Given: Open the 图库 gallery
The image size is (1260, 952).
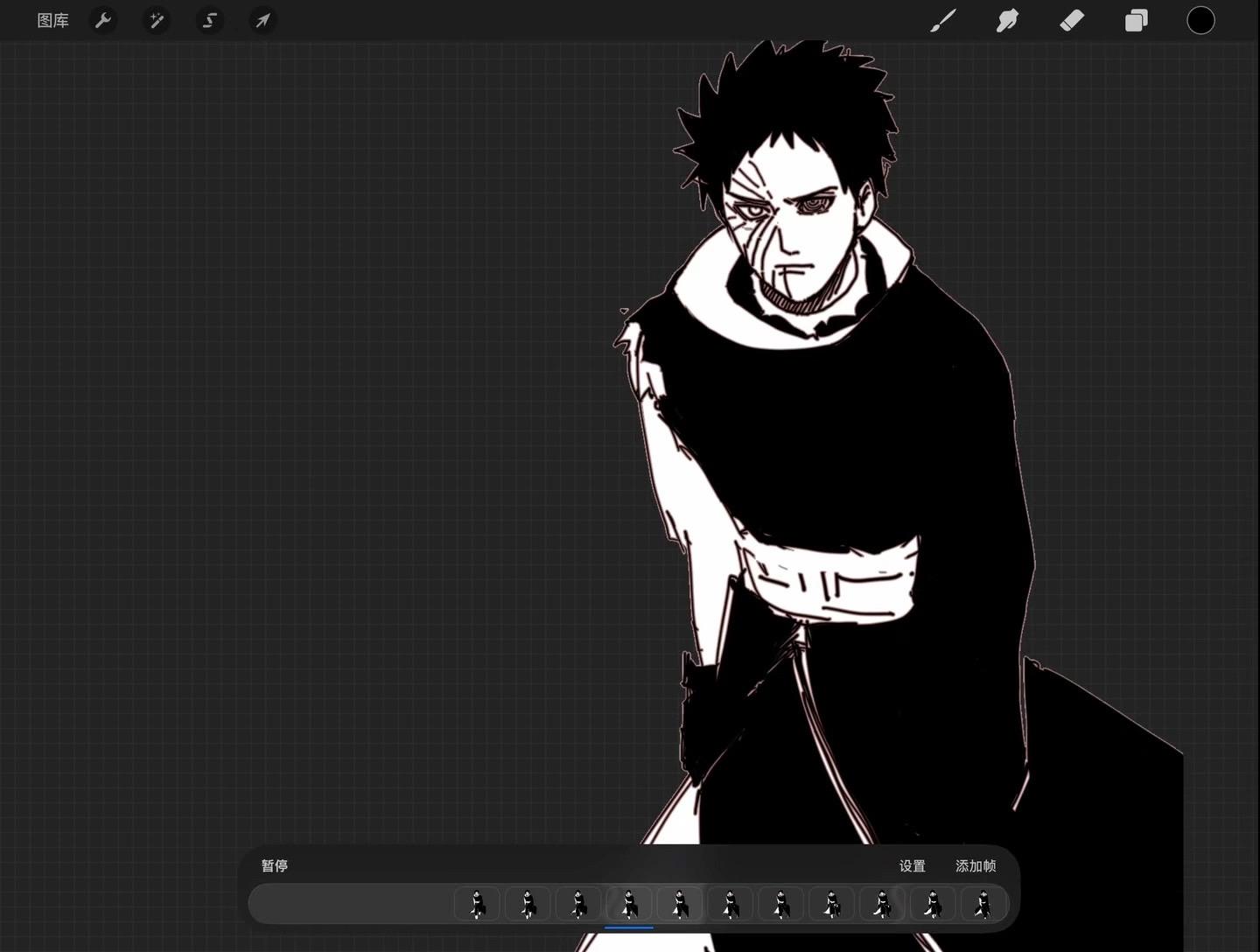Looking at the screenshot, I should coord(52,20).
